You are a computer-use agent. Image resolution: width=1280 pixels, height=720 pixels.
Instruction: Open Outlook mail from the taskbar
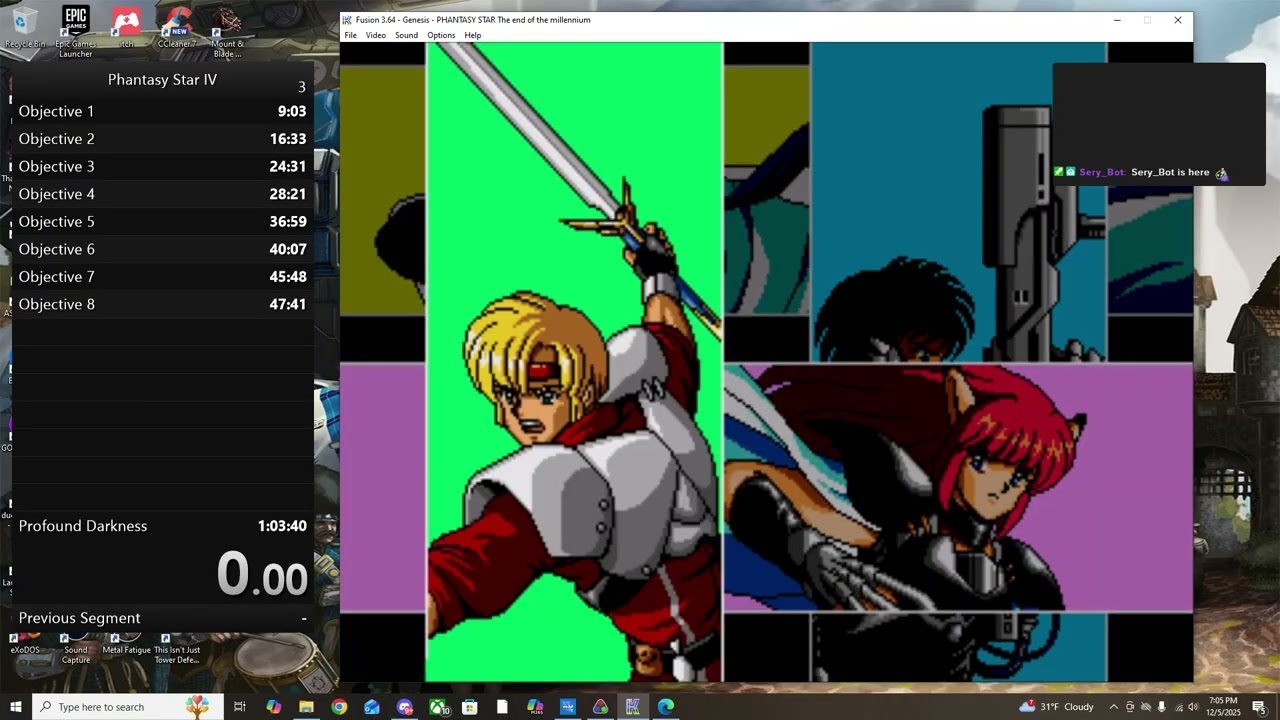[x=372, y=707]
